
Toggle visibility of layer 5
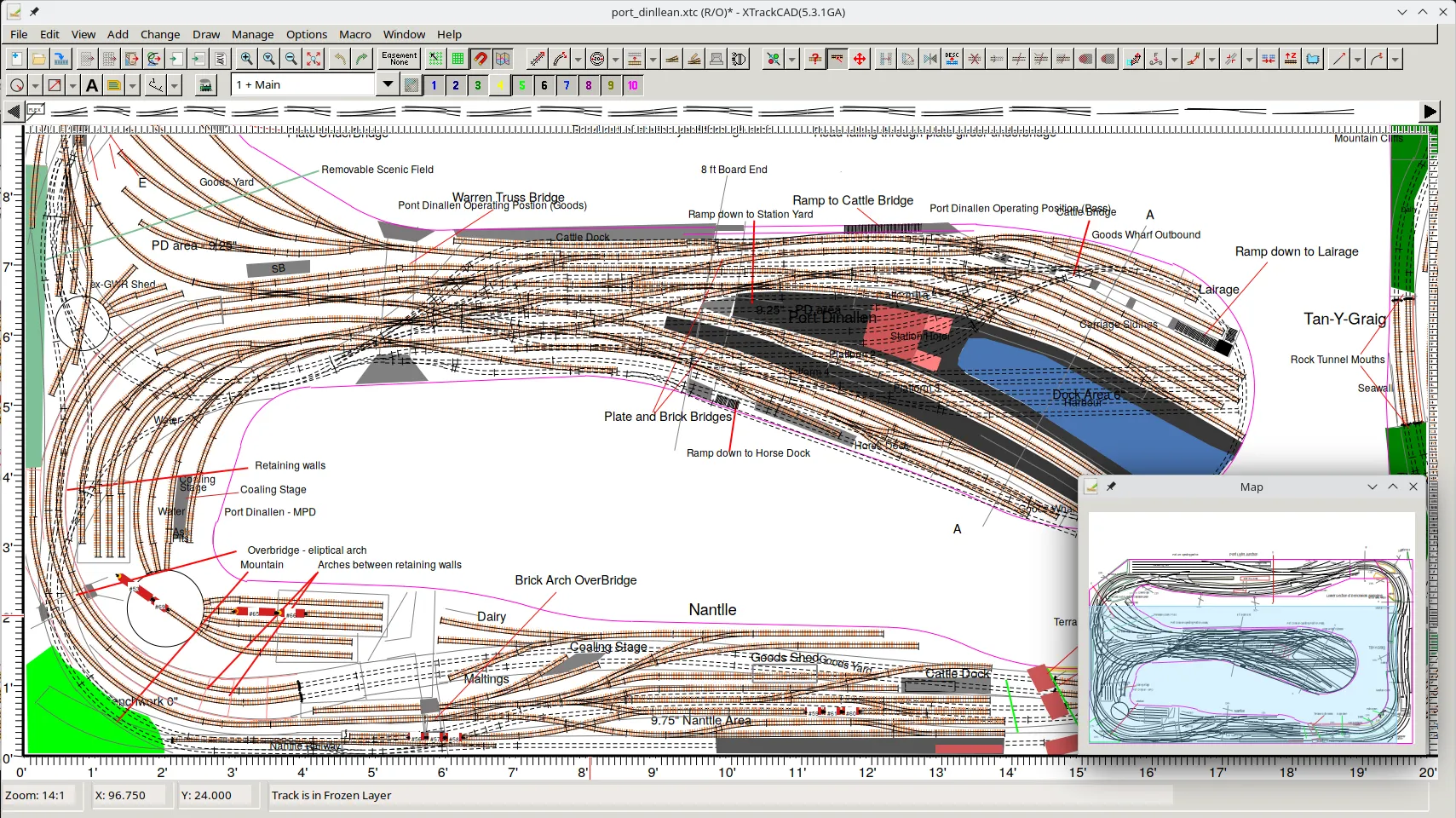(522, 85)
